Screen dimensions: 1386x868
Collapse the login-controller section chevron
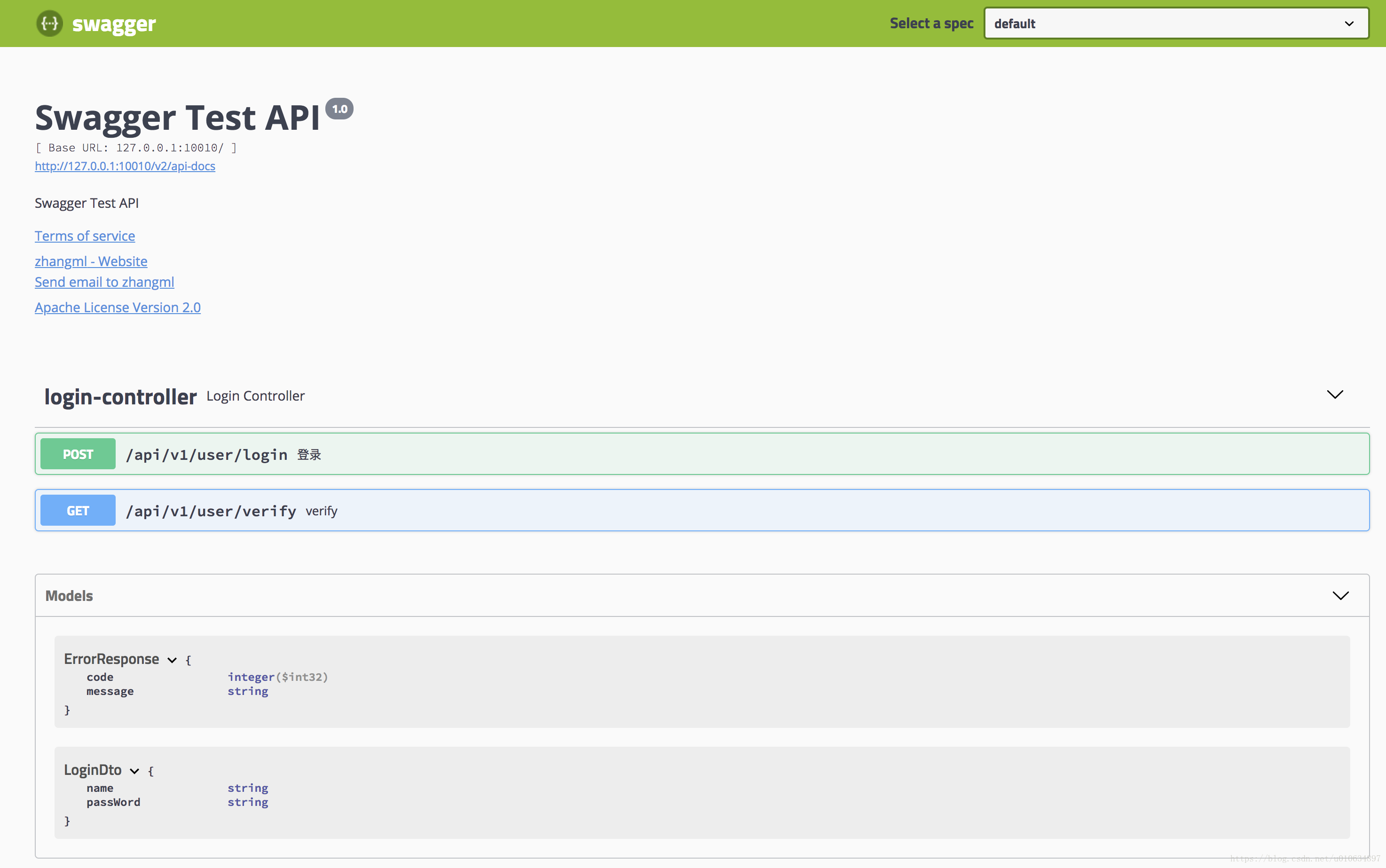point(1335,395)
